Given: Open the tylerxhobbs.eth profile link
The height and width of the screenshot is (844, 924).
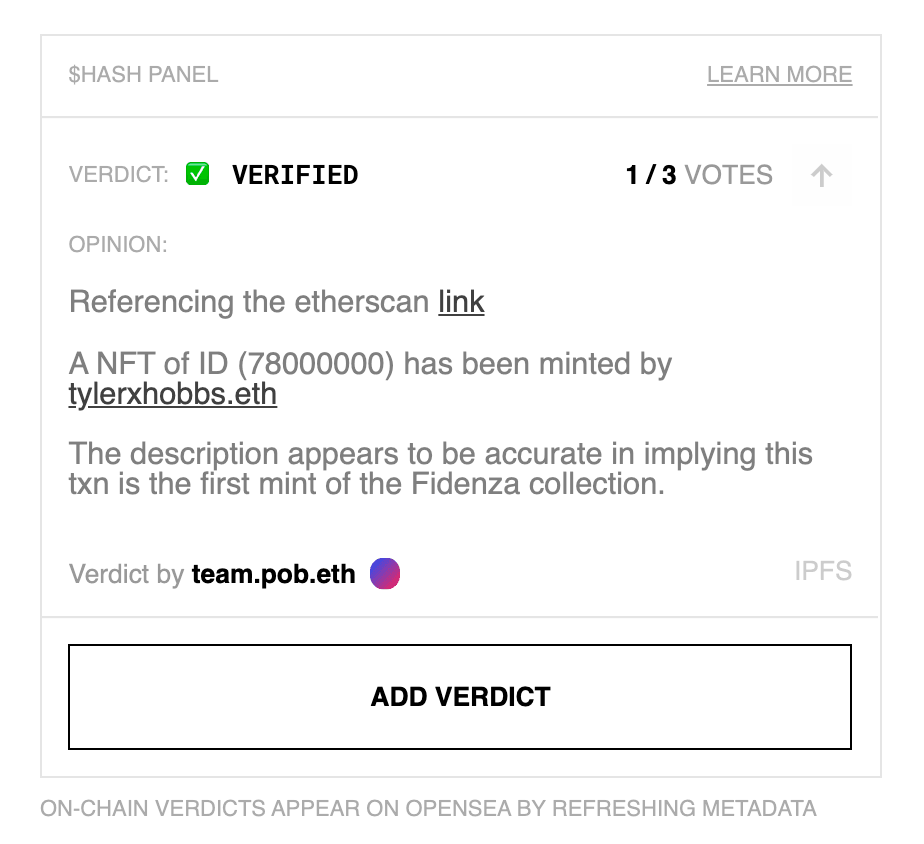Looking at the screenshot, I should (173, 394).
